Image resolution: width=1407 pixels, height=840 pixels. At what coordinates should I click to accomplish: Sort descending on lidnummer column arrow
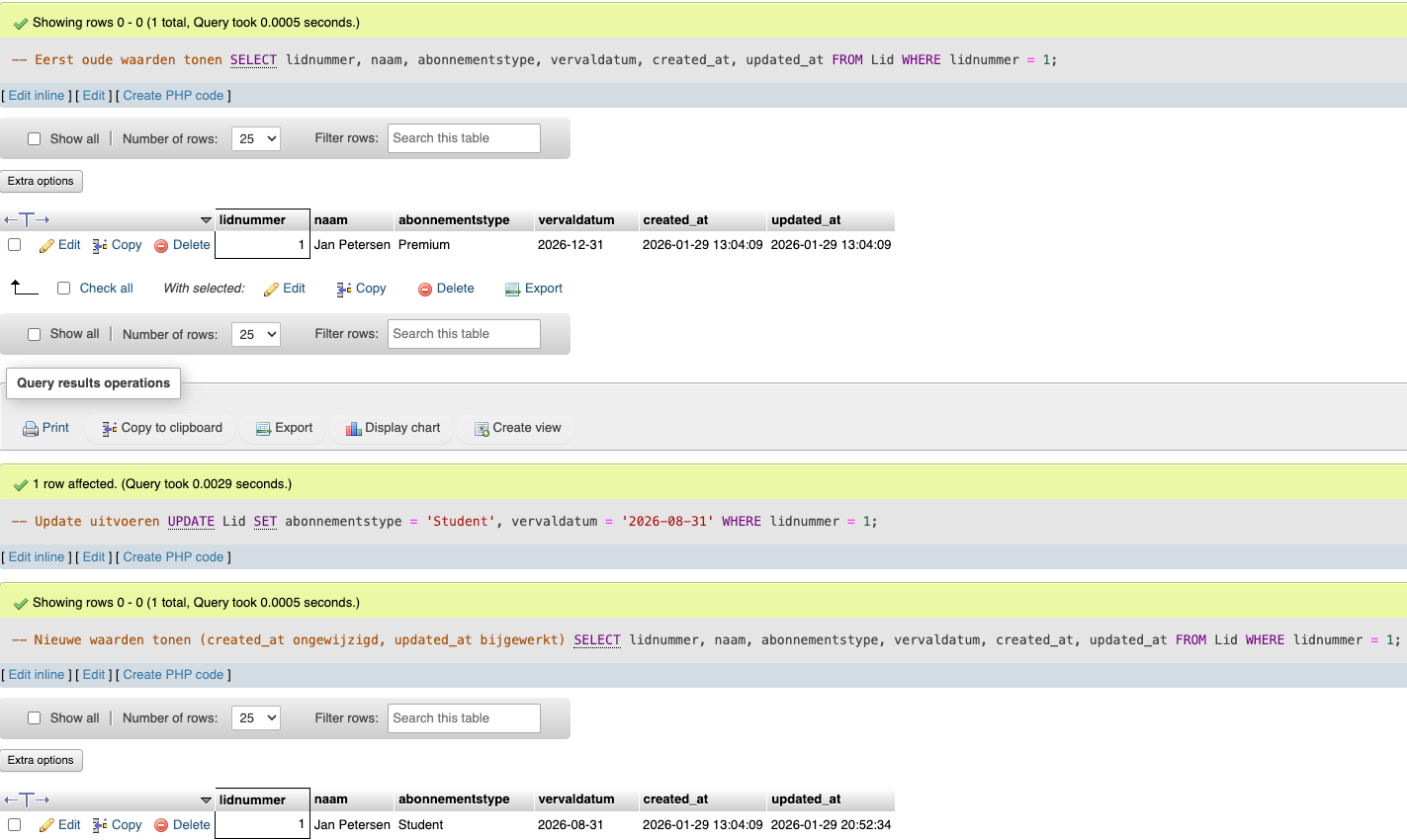207,219
